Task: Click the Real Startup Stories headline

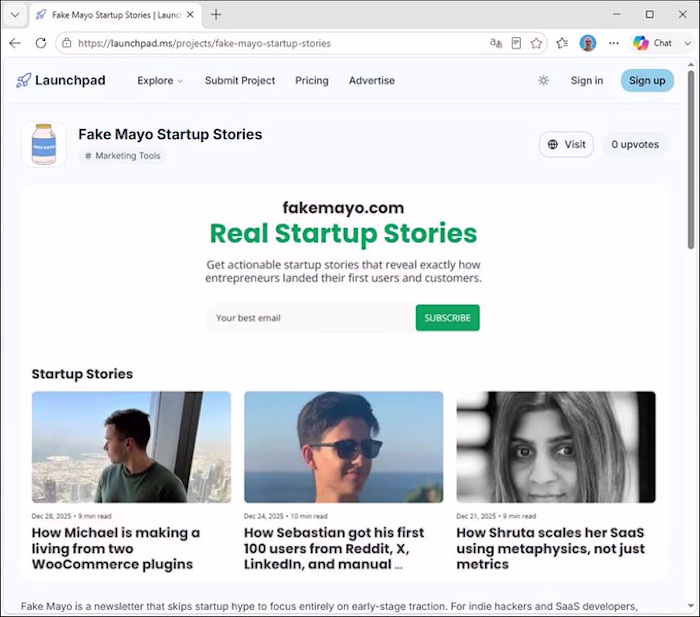Action: (343, 233)
